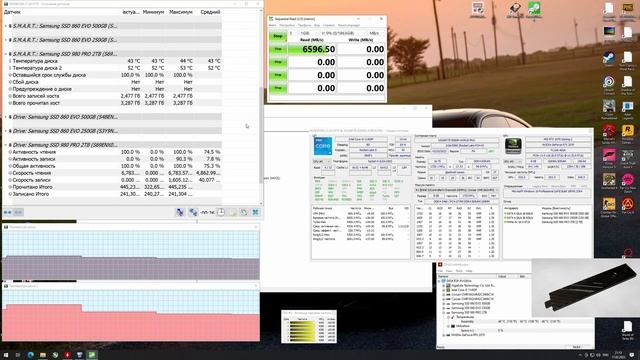Click the Stop button beside 6596.50 result
This screenshot has width=640, height=360.
tap(278, 49)
